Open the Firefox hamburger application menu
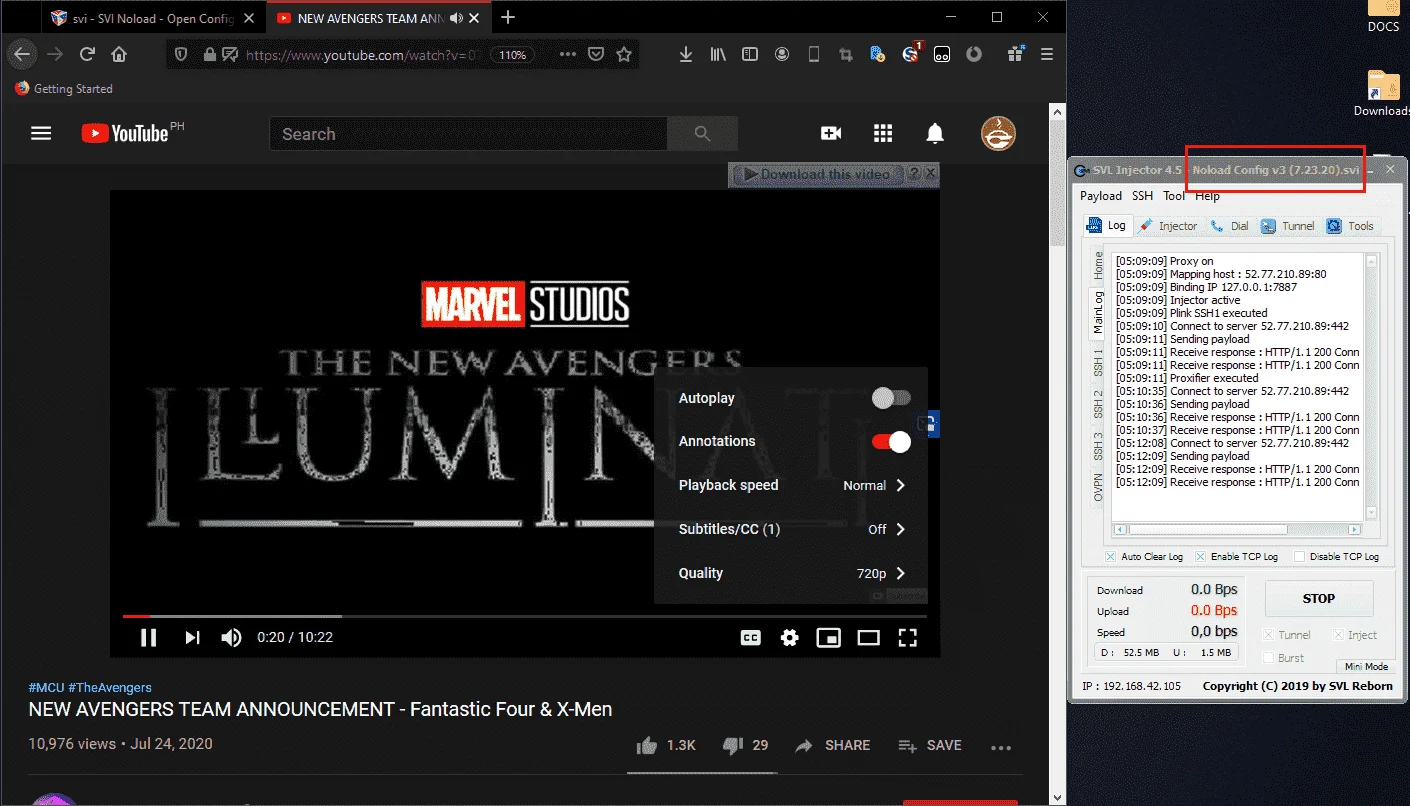The image size is (1410, 806). 1046,55
